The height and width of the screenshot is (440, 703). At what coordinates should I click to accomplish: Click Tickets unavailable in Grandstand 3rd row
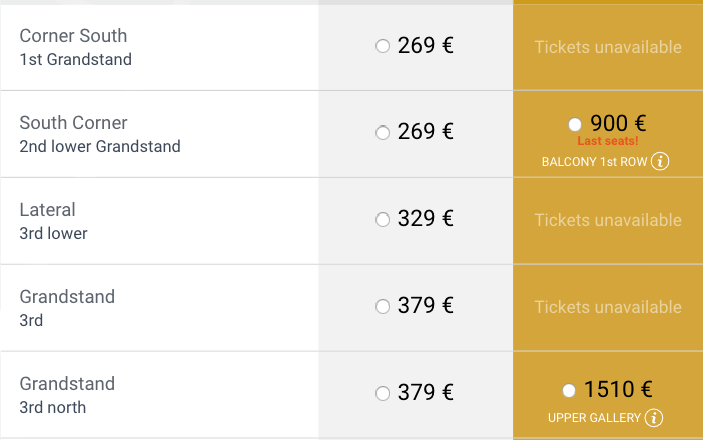click(x=608, y=307)
